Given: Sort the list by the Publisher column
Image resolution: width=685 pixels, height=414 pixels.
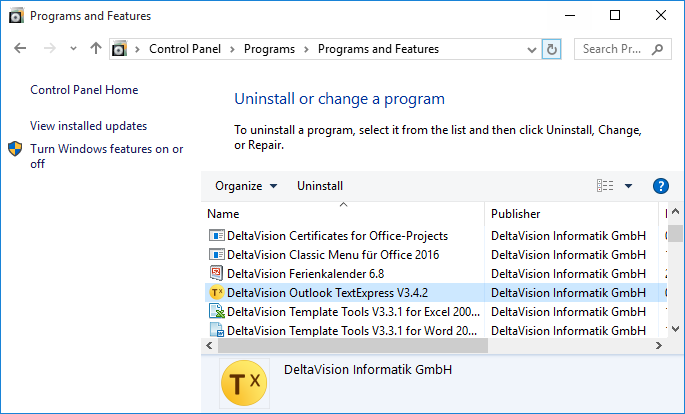Looking at the screenshot, I should tap(516, 214).
